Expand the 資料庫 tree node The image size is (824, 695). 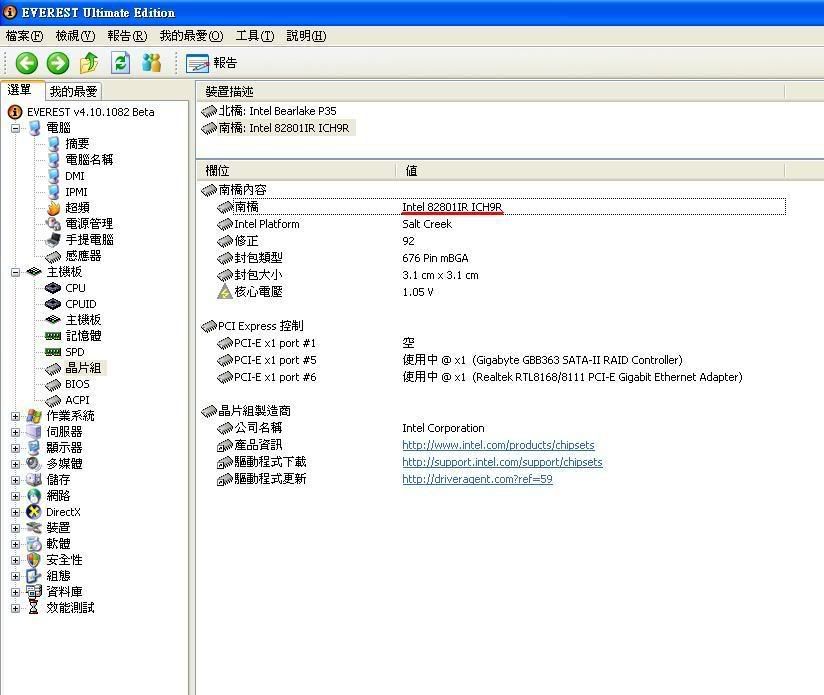click(x=15, y=593)
